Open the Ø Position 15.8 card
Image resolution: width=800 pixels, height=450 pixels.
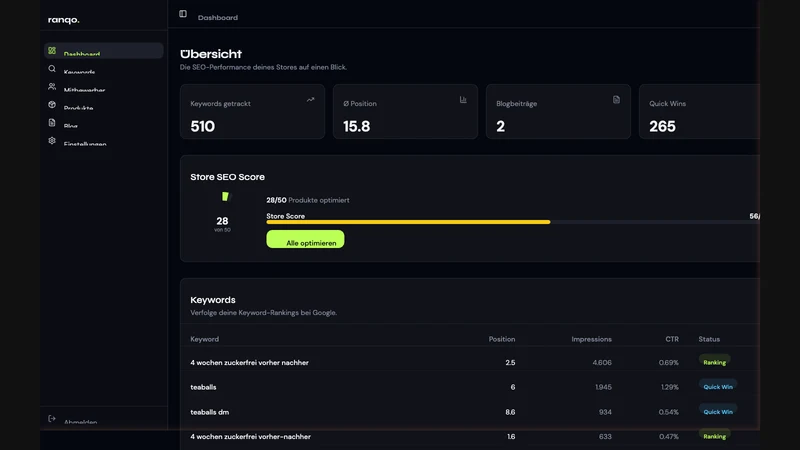click(406, 112)
